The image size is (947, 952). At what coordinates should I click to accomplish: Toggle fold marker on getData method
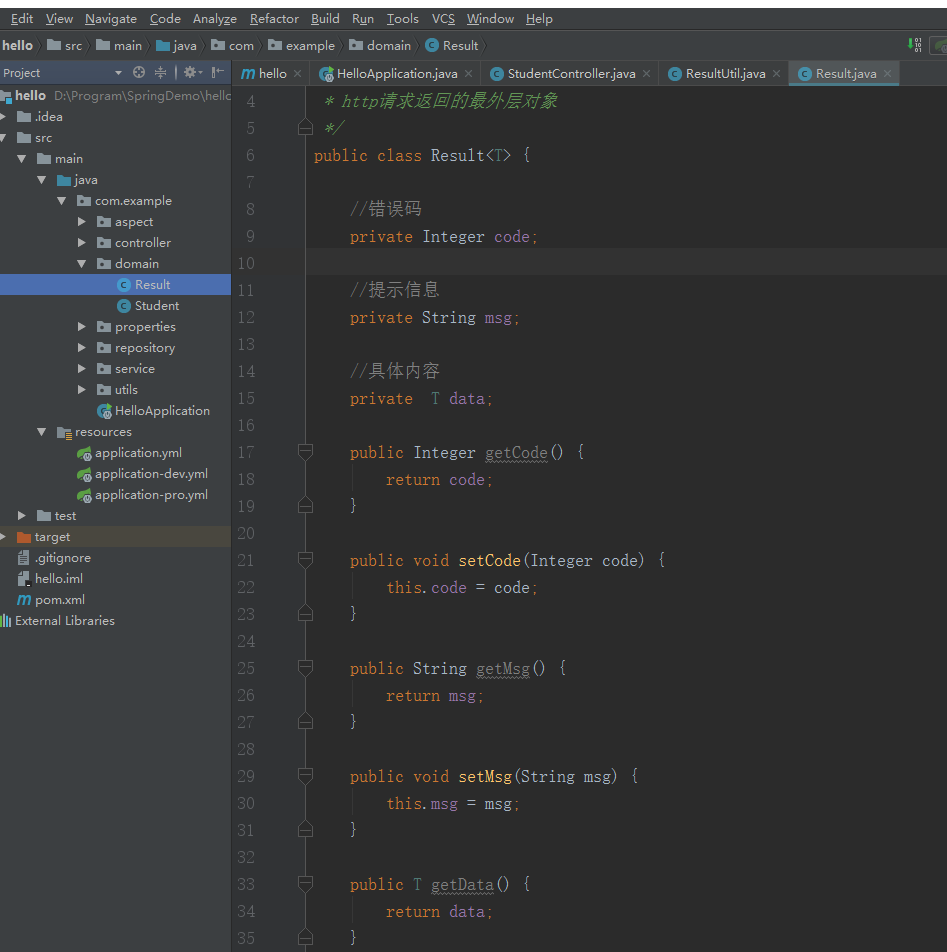tap(305, 885)
